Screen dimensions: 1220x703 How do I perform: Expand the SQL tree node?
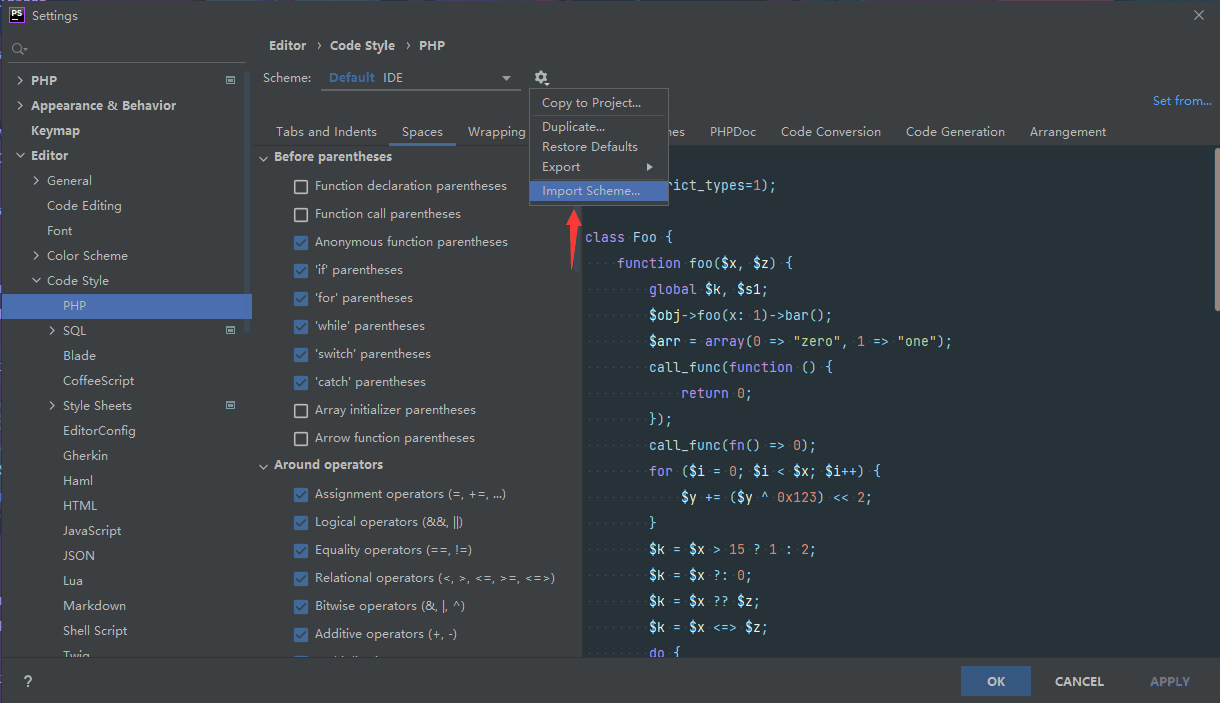pyautogui.click(x=52, y=330)
